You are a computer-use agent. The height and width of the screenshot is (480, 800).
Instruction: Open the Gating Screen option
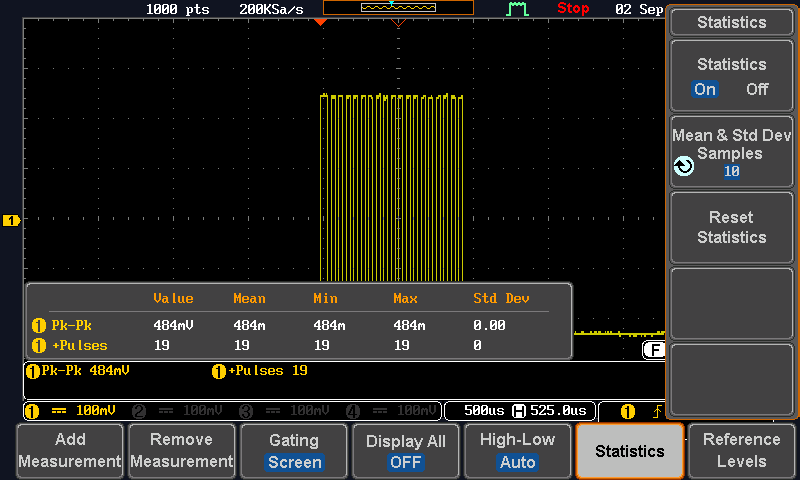[x=294, y=451]
